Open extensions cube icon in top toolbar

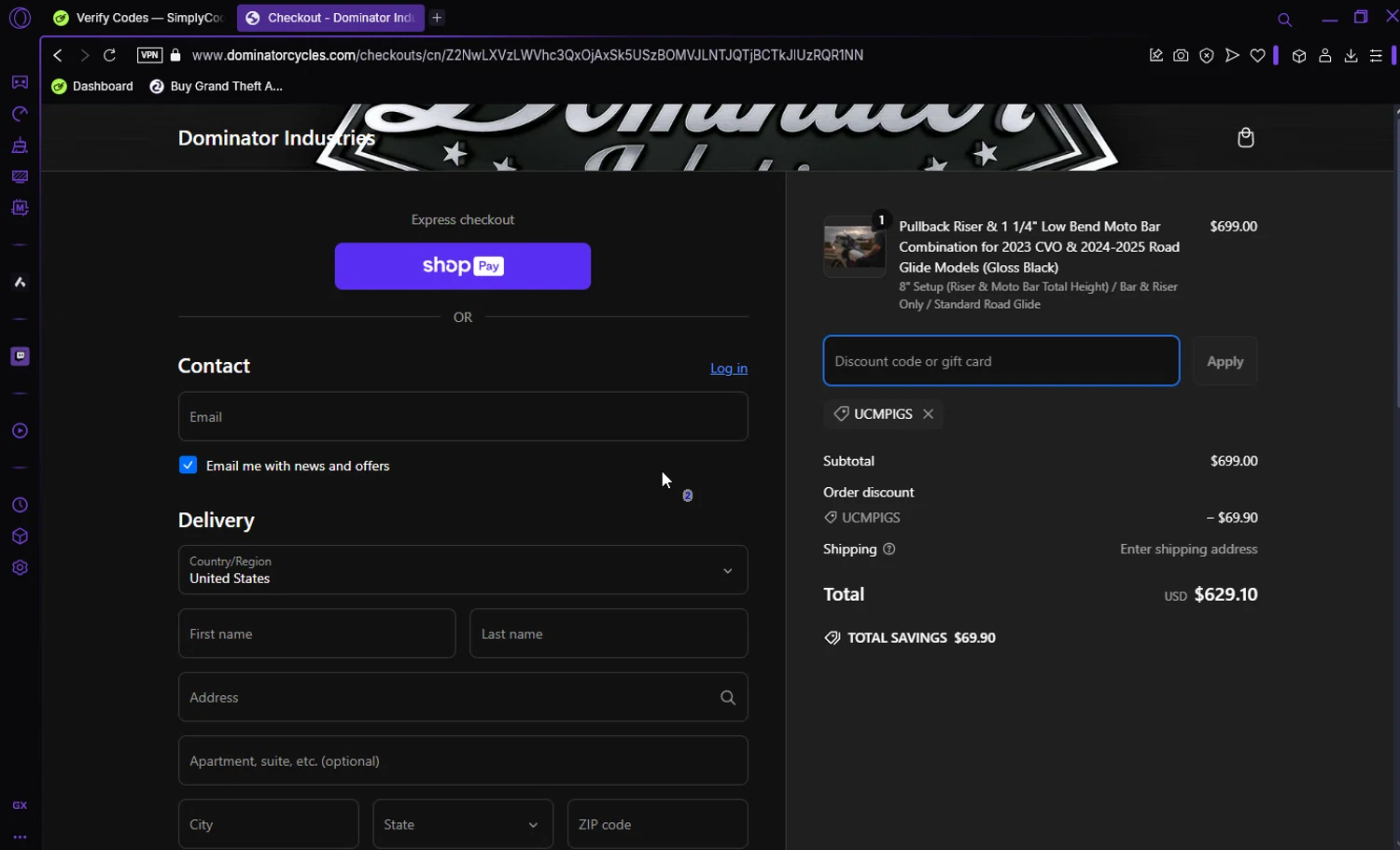point(1298,56)
